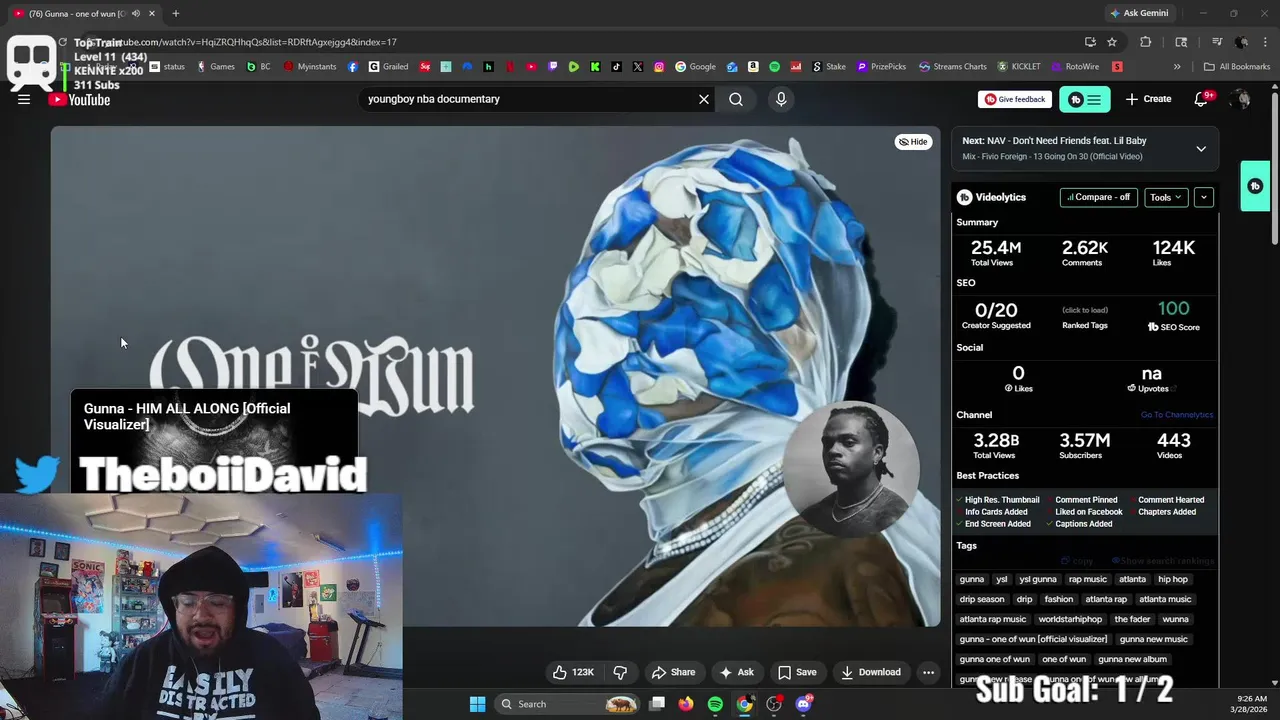Open Spotify from taskbar
The height and width of the screenshot is (720, 1280).
pos(715,704)
